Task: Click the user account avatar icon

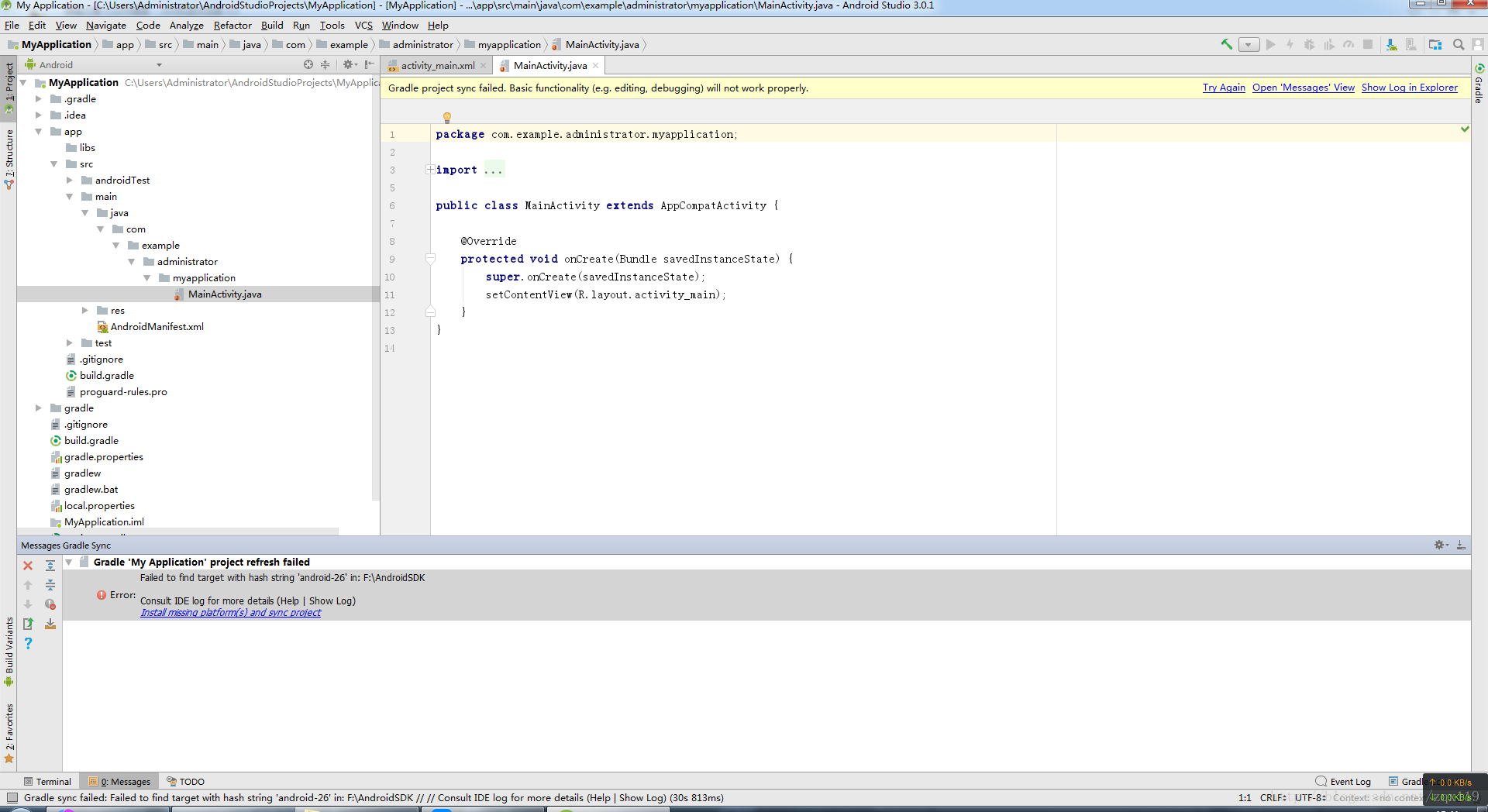Action: pyautogui.click(x=1478, y=45)
